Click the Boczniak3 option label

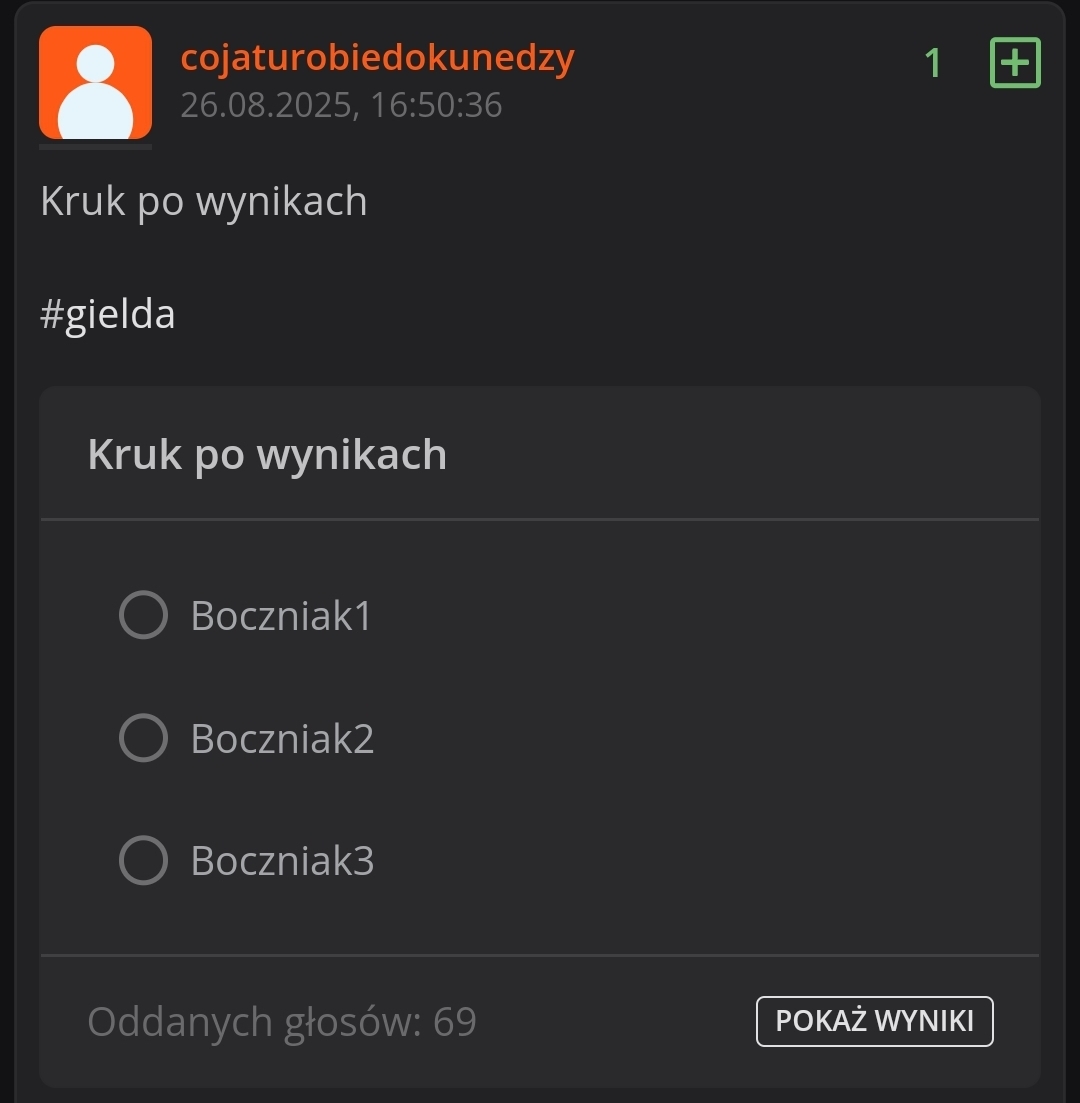click(282, 861)
